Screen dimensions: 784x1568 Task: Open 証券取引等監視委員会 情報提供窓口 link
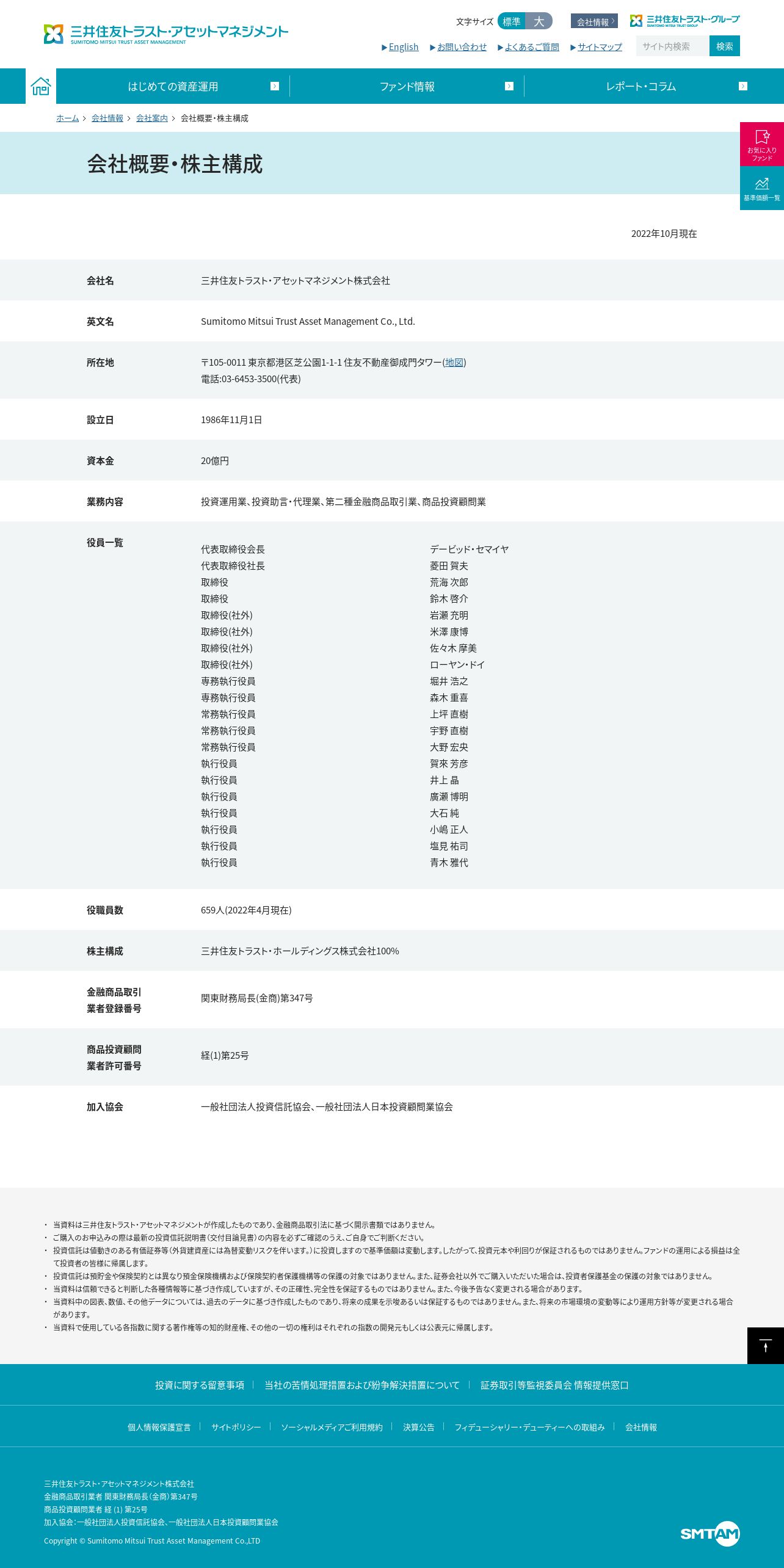[x=554, y=1385]
